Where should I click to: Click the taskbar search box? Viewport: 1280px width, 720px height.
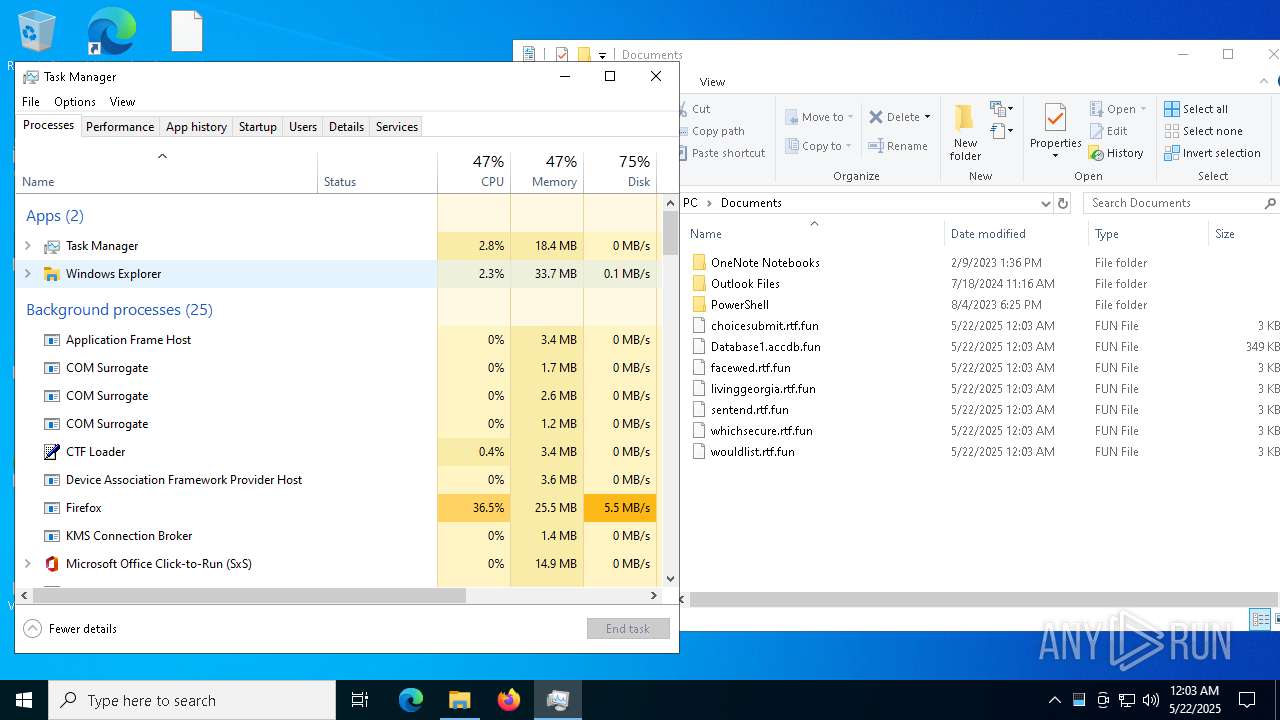[x=192, y=700]
